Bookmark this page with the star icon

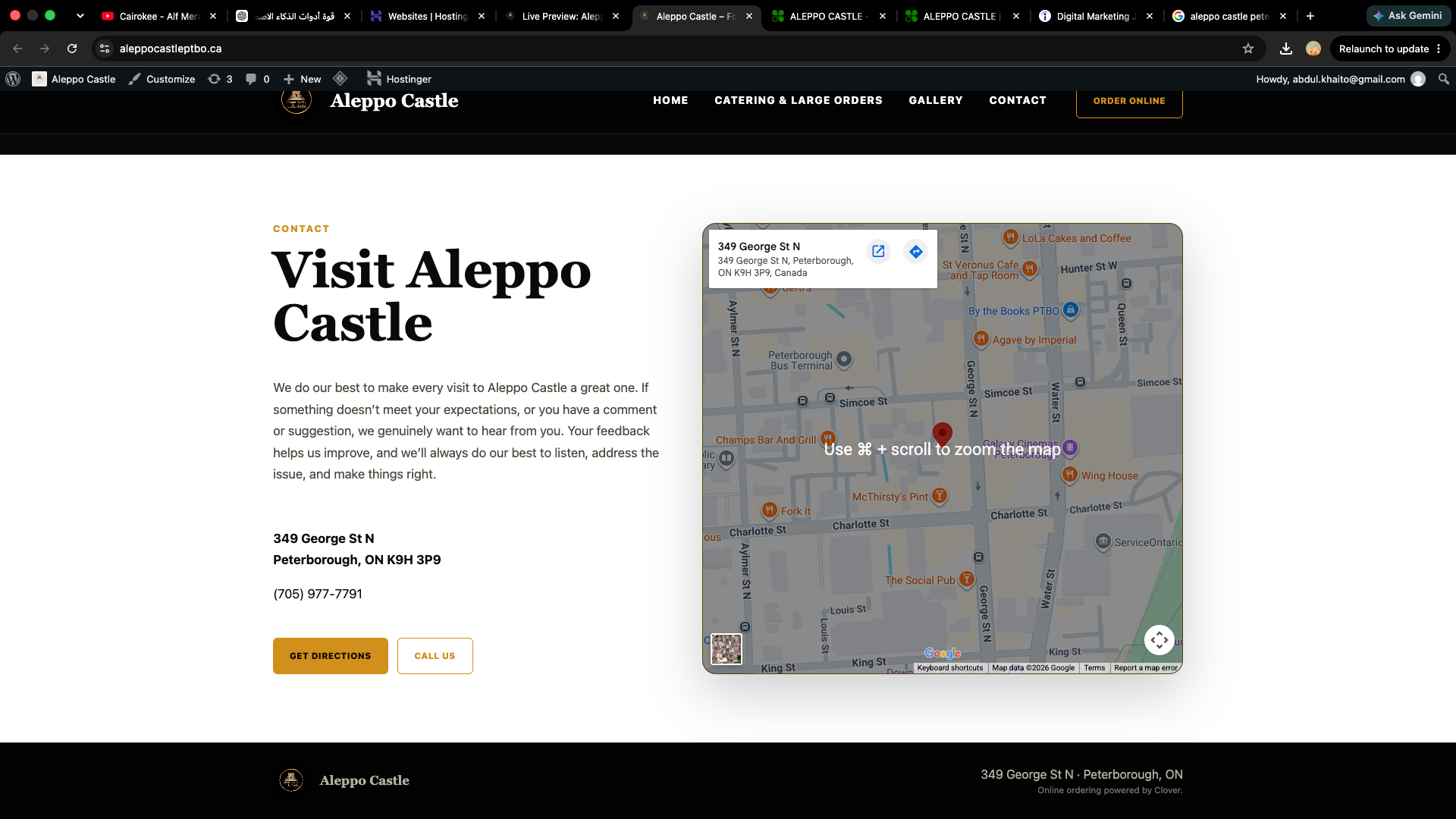coord(1248,49)
